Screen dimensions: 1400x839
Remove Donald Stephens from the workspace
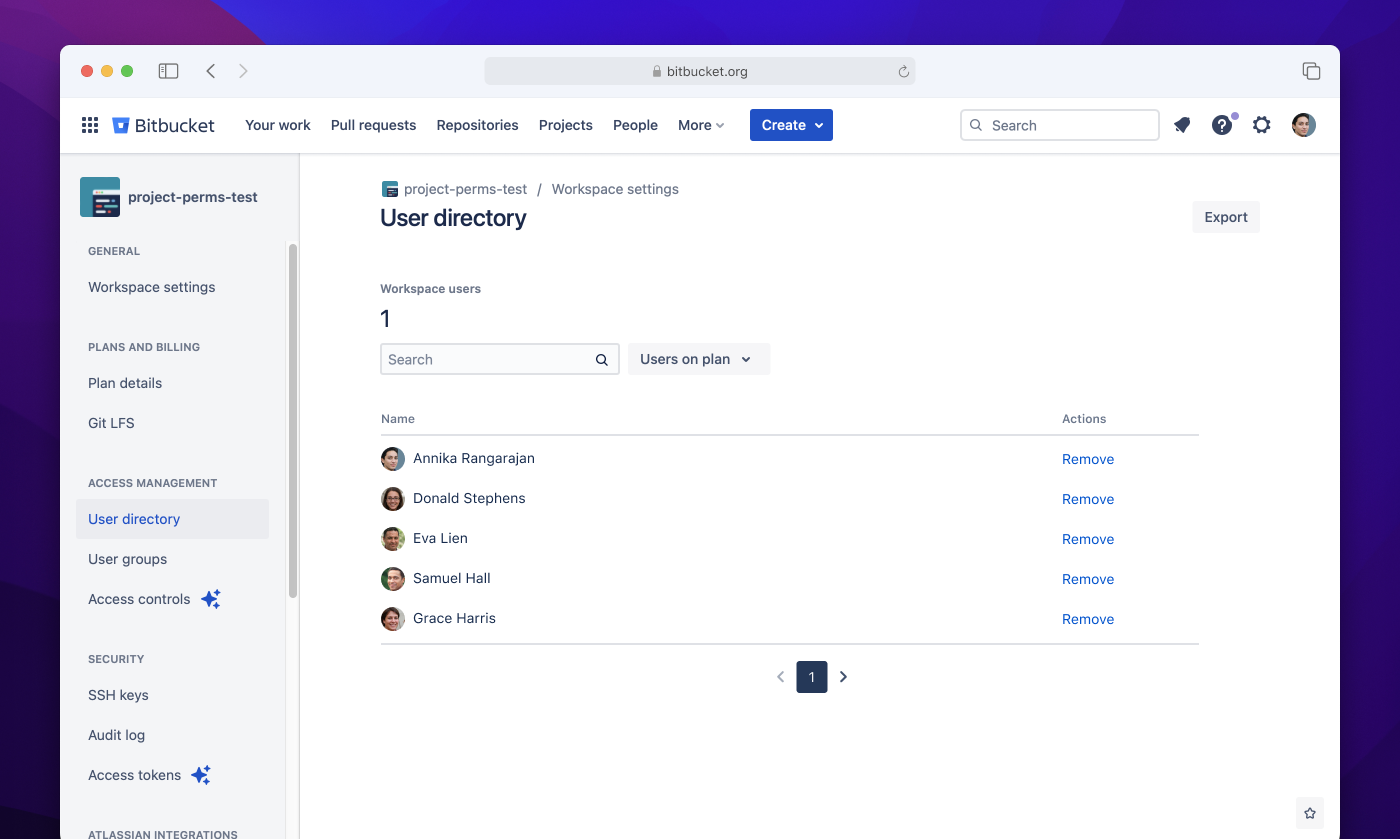(x=1087, y=498)
